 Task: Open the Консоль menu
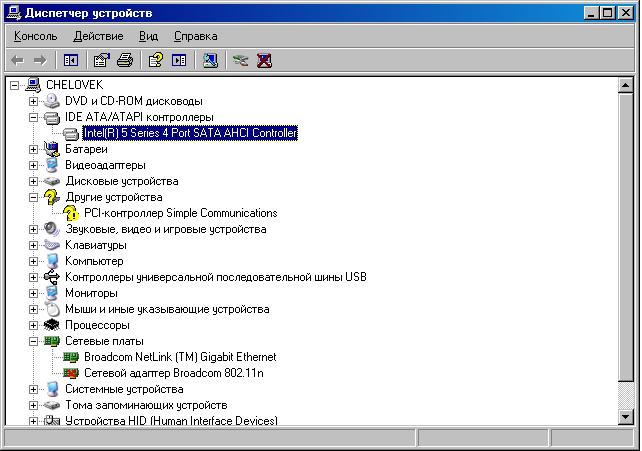36,36
